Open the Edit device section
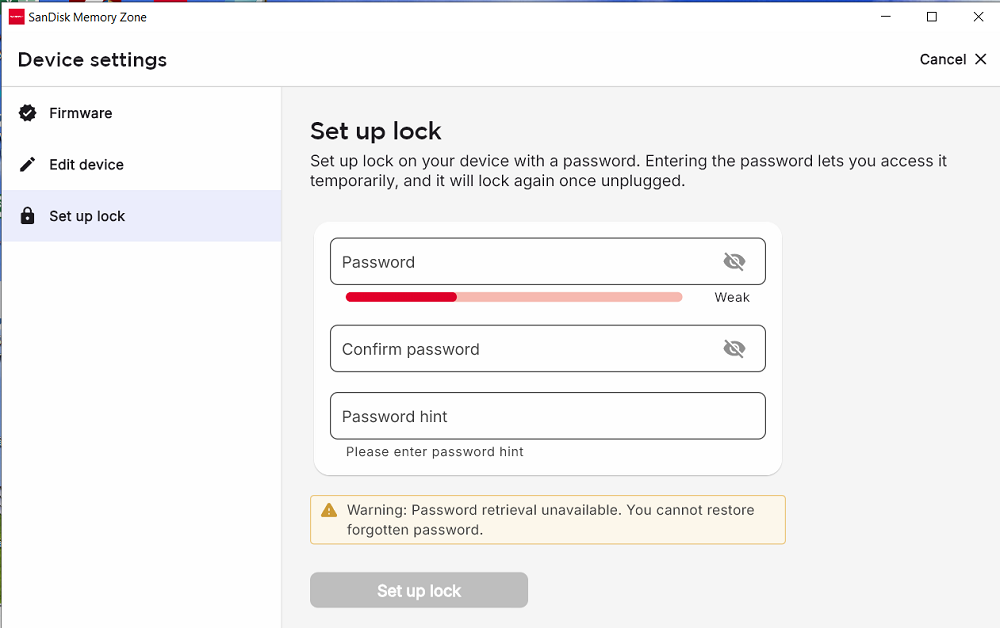The image size is (1000, 628). pos(142,164)
